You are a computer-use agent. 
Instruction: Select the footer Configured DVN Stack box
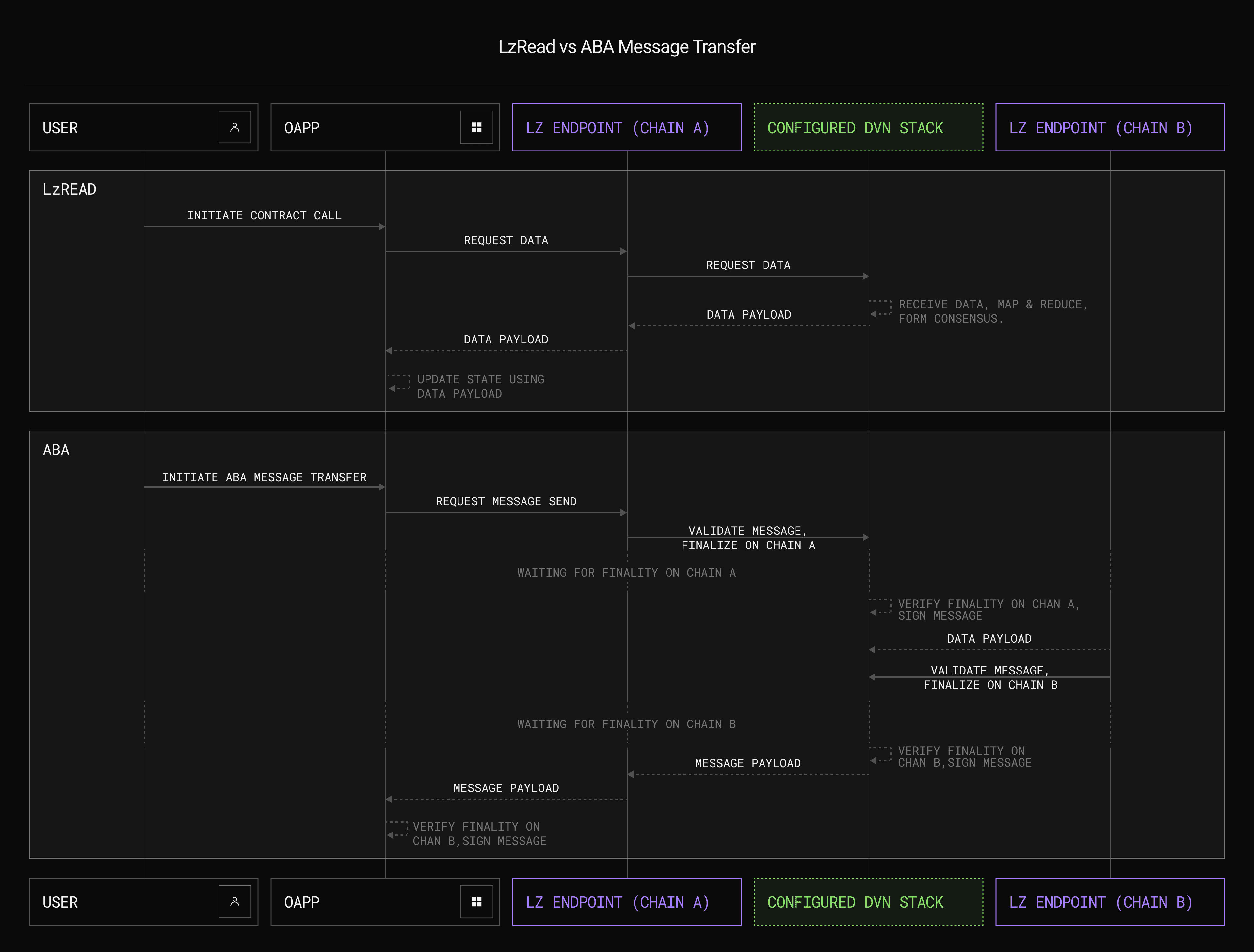point(868,902)
